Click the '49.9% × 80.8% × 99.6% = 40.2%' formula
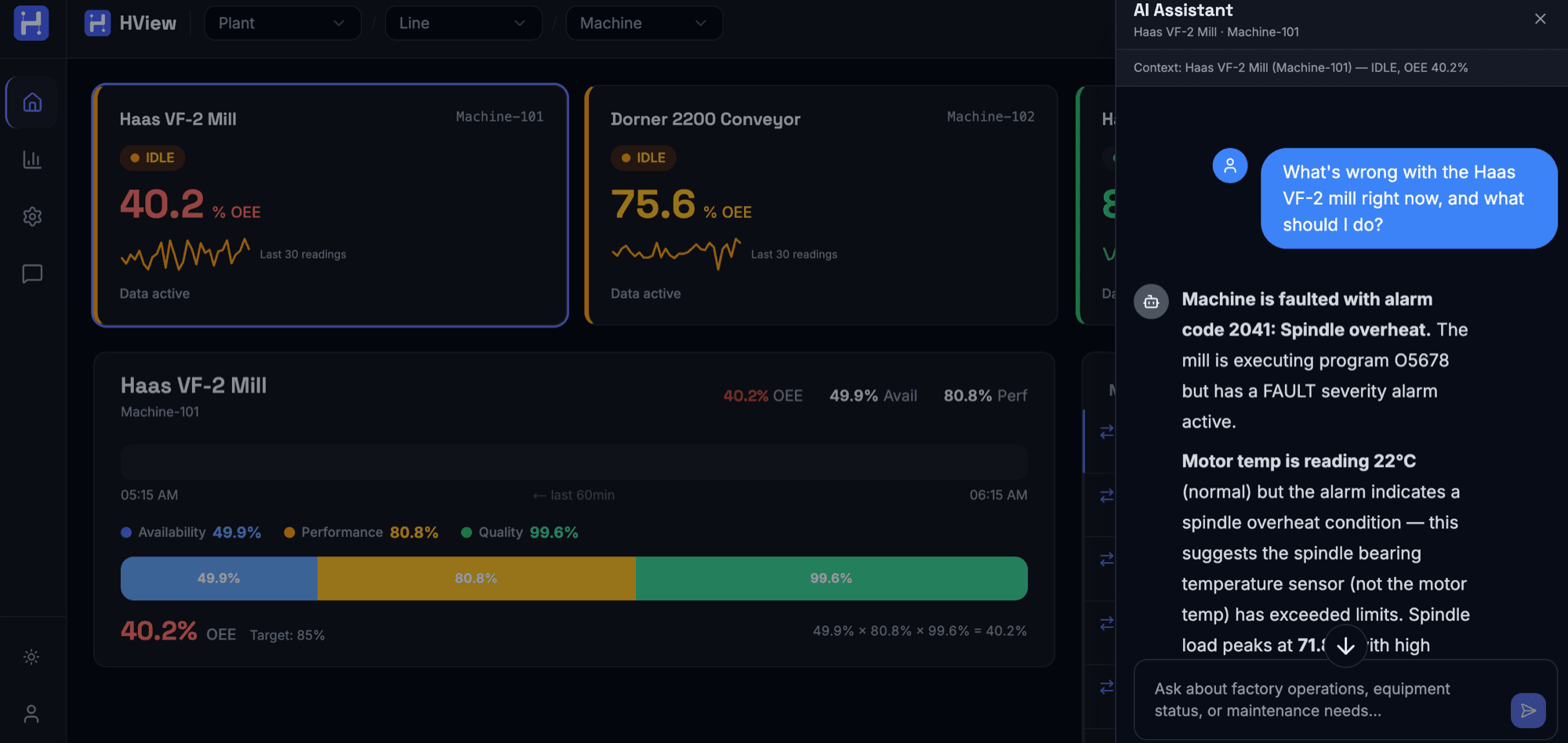This screenshot has height=743, width=1568. point(920,631)
